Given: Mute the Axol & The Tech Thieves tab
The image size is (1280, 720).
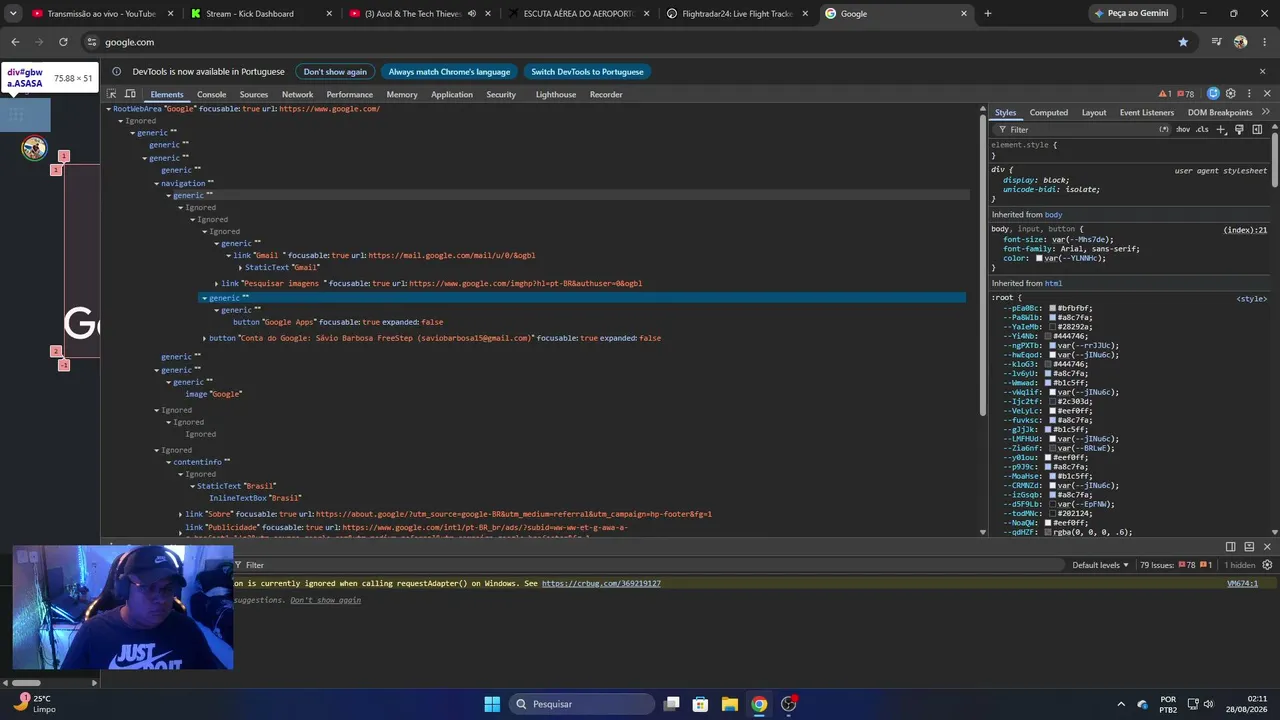Looking at the screenshot, I should click(x=472, y=14).
